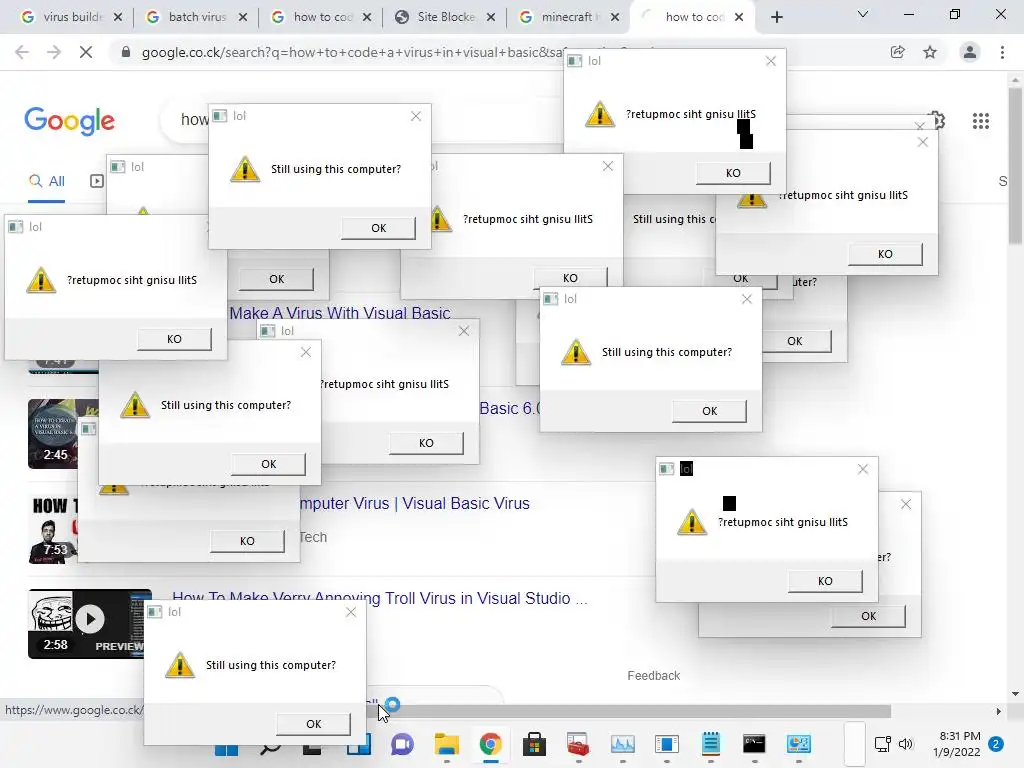Open the Chrome profile avatar icon
Image resolution: width=1024 pixels, height=768 pixels.
tap(970, 52)
